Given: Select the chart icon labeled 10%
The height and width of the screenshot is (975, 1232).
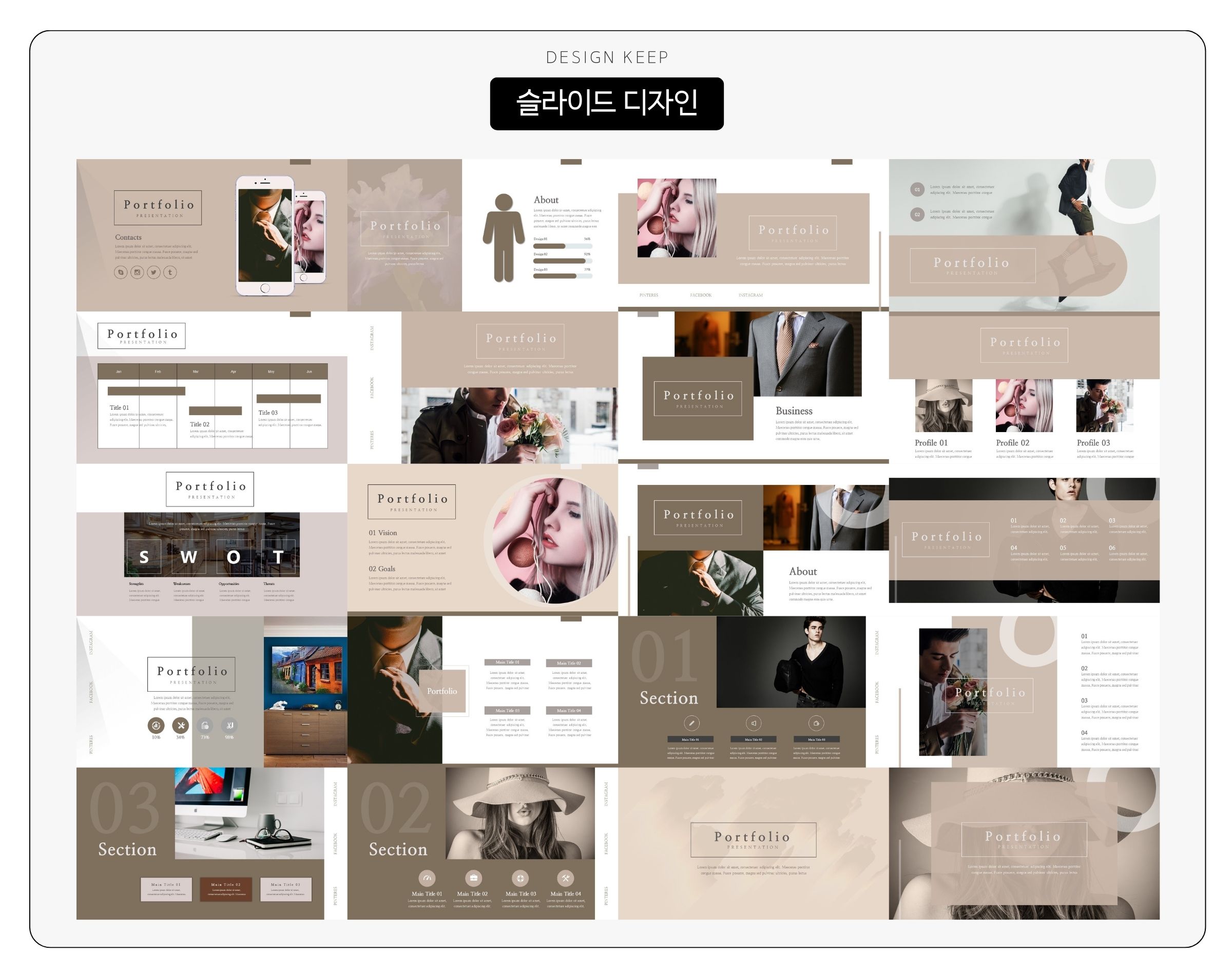Looking at the screenshot, I should 156,726.
